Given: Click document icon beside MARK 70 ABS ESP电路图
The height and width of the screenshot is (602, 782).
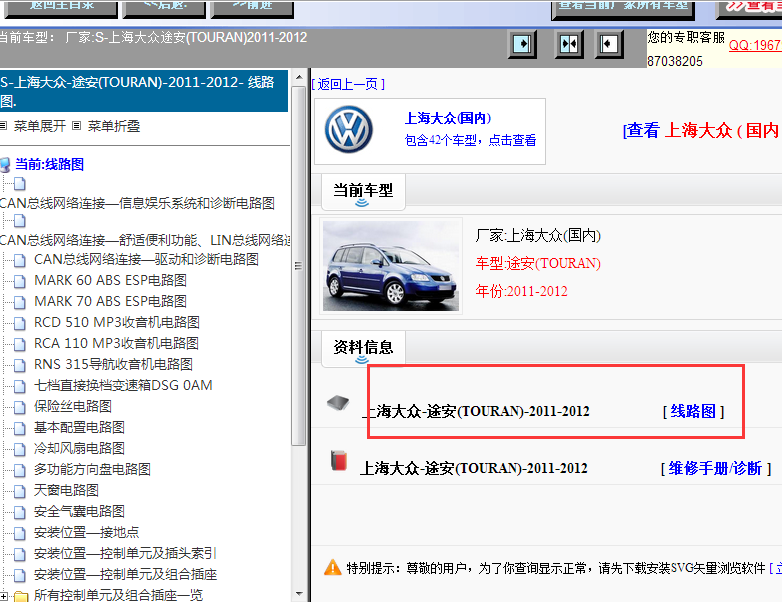Looking at the screenshot, I should click(19, 302).
